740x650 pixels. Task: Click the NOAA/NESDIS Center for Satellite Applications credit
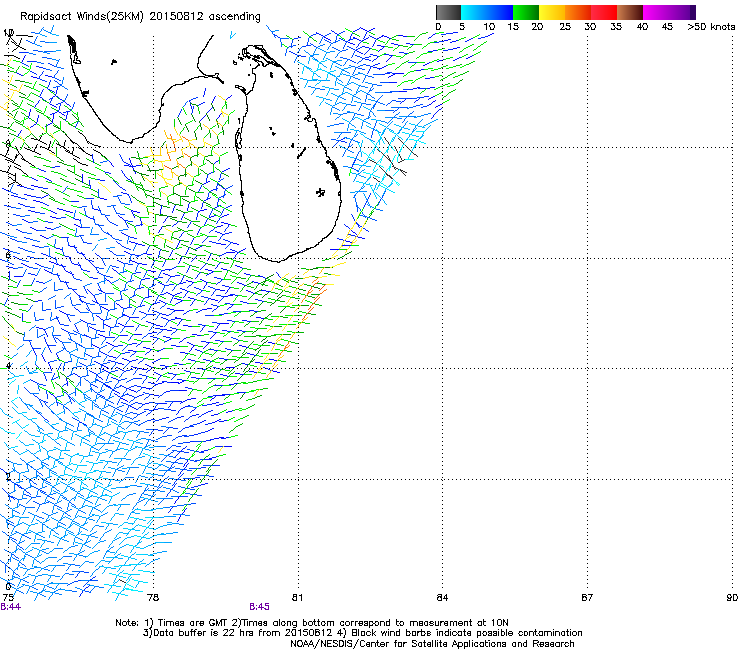coord(432,644)
